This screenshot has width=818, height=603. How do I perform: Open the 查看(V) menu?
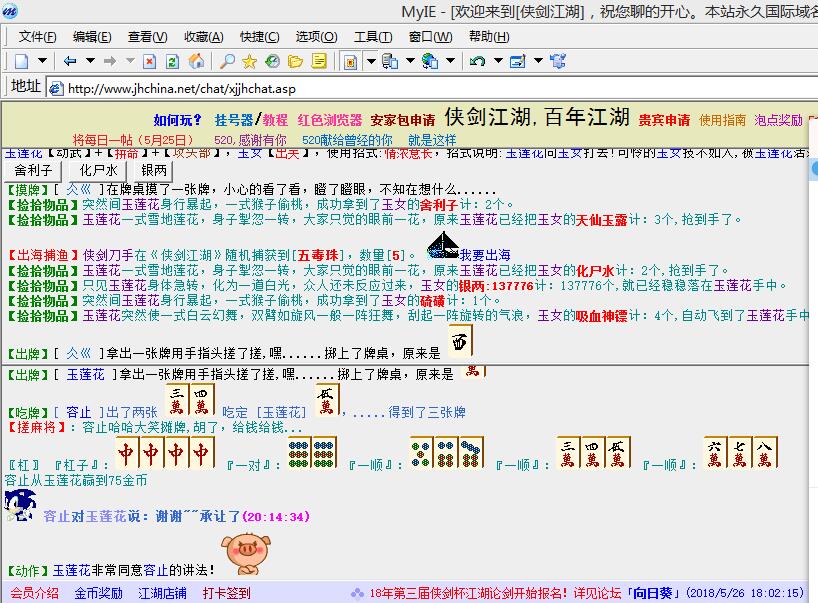click(x=148, y=37)
